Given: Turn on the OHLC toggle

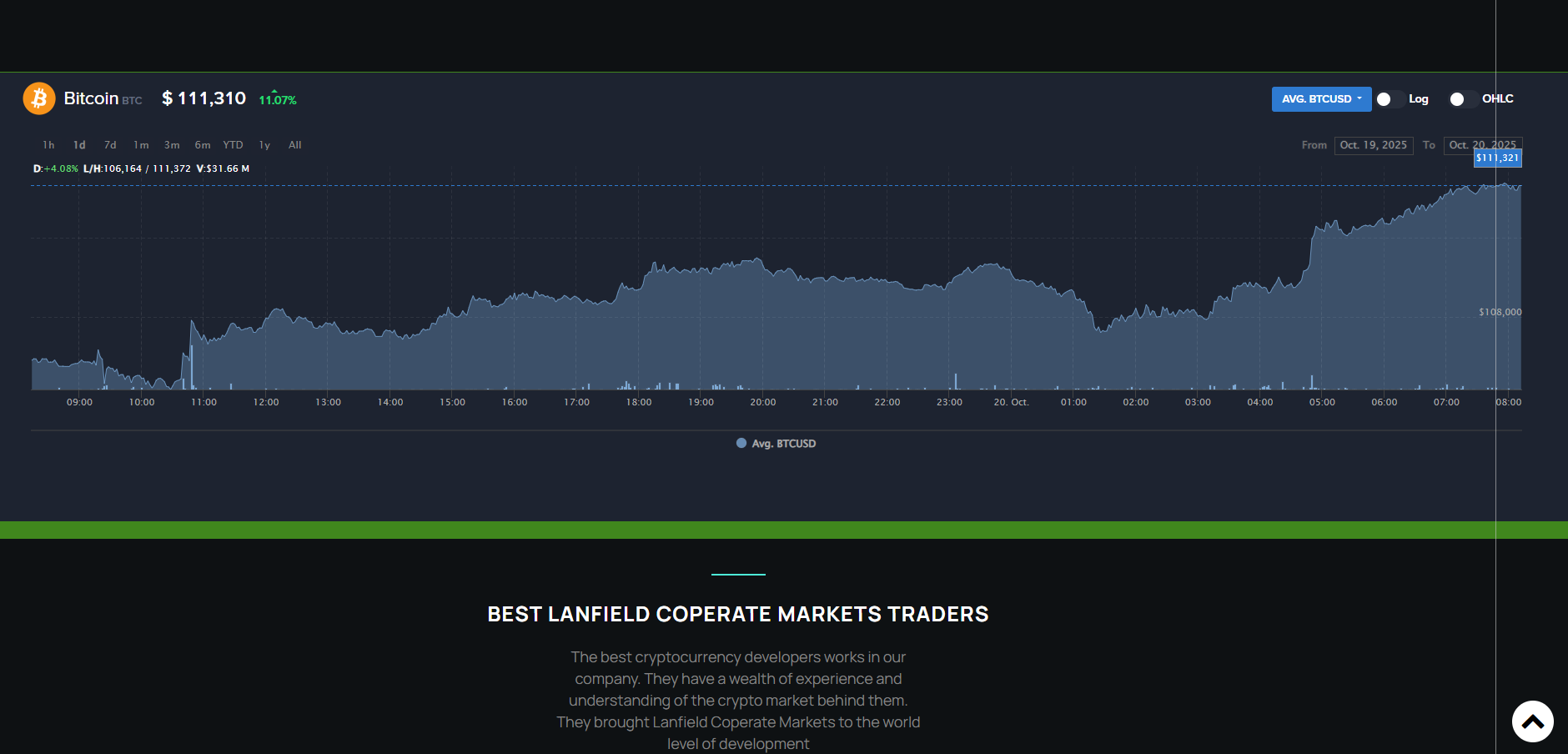Looking at the screenshot, I should [1462, 99].
